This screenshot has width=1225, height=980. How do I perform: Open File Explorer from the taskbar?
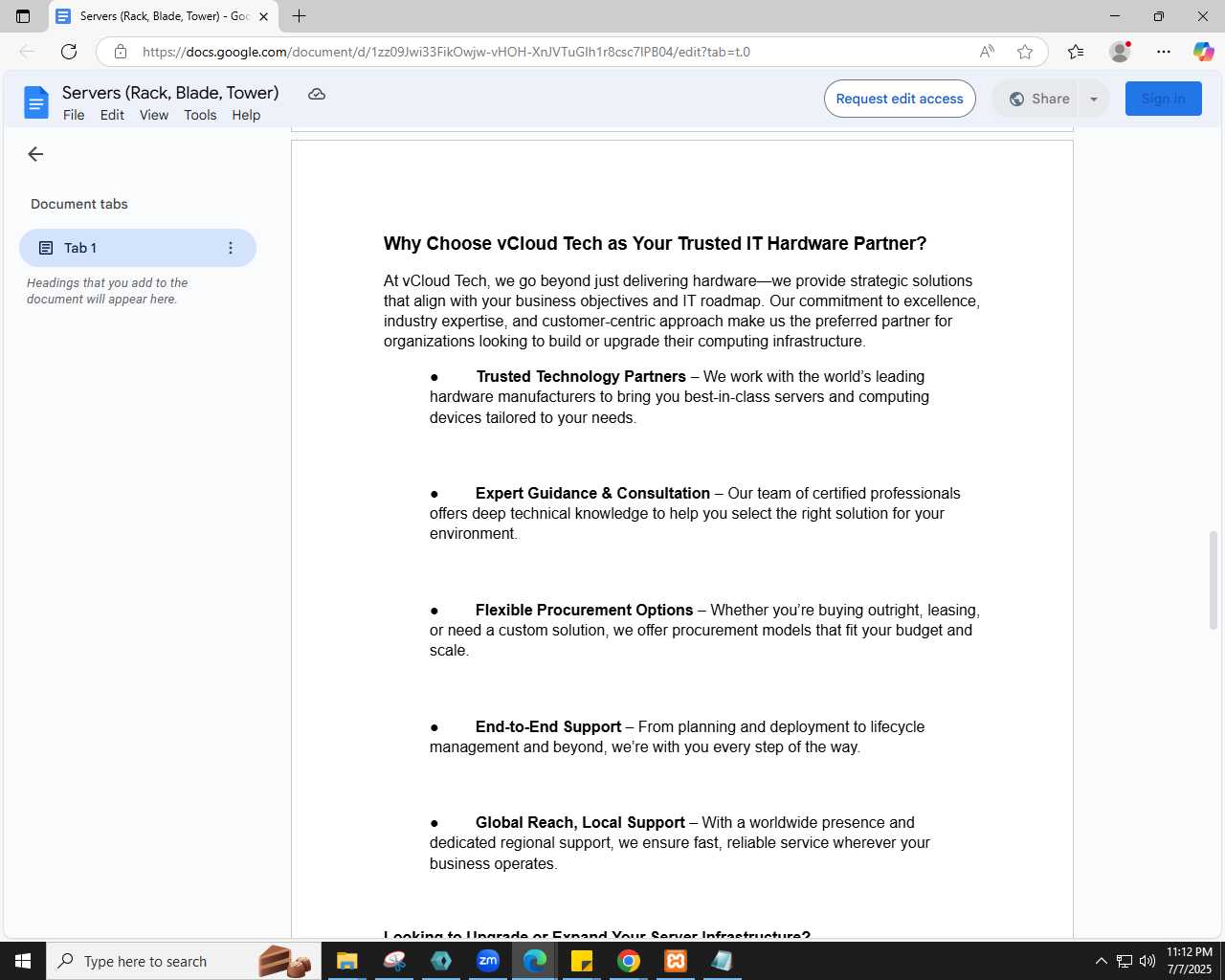pyautogui.click(x=346, y=961)
